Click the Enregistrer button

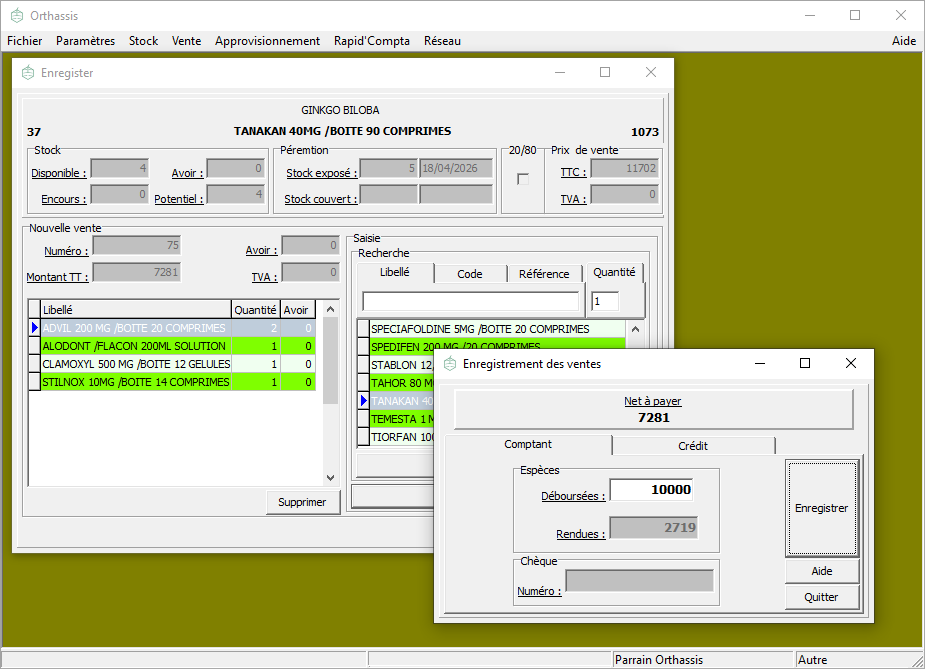[821, 508]
